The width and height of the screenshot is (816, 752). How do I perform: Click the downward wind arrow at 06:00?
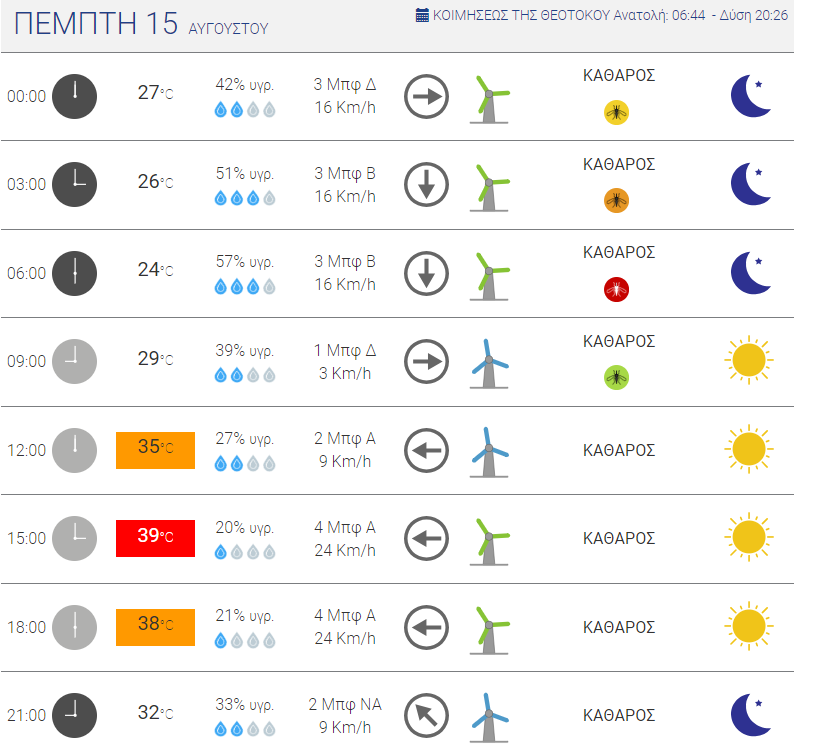(x=426, y=273)
